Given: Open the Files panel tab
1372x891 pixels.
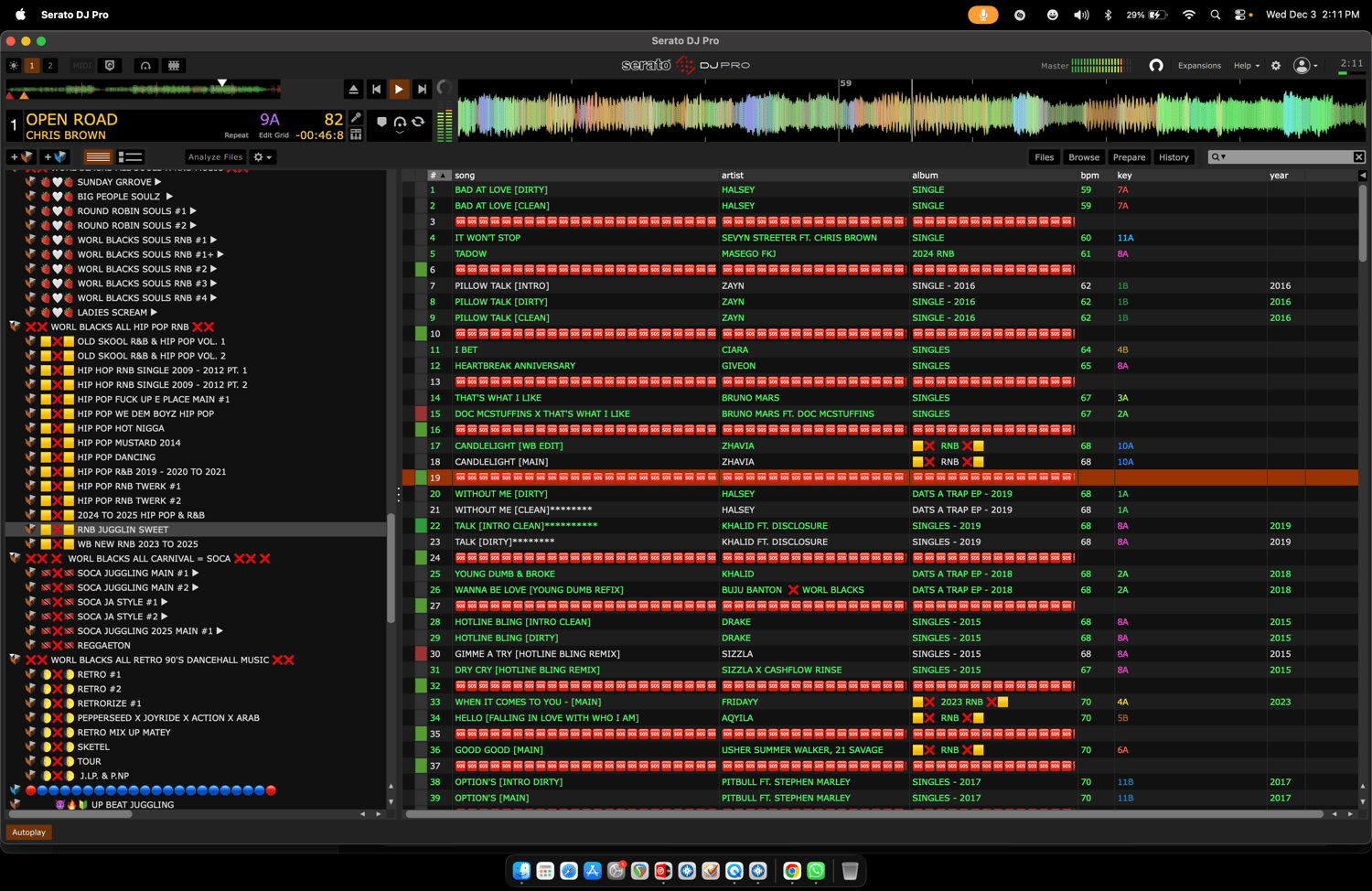Looking at the screenshot, I should coord(1044,157).
